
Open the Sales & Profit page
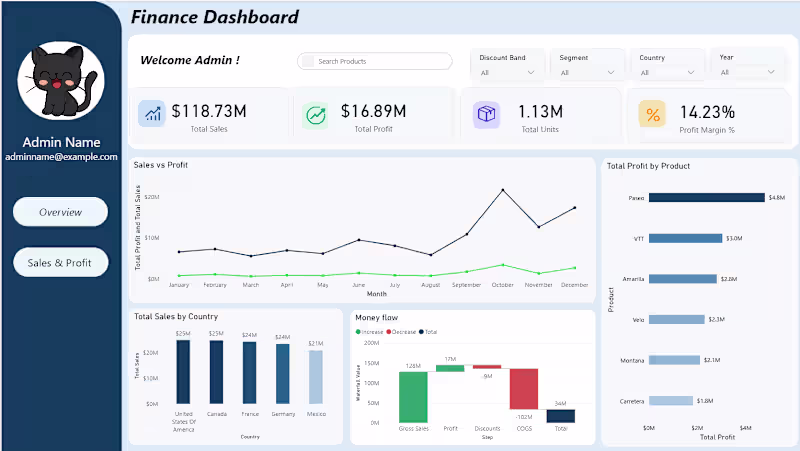tap(60, 262)
